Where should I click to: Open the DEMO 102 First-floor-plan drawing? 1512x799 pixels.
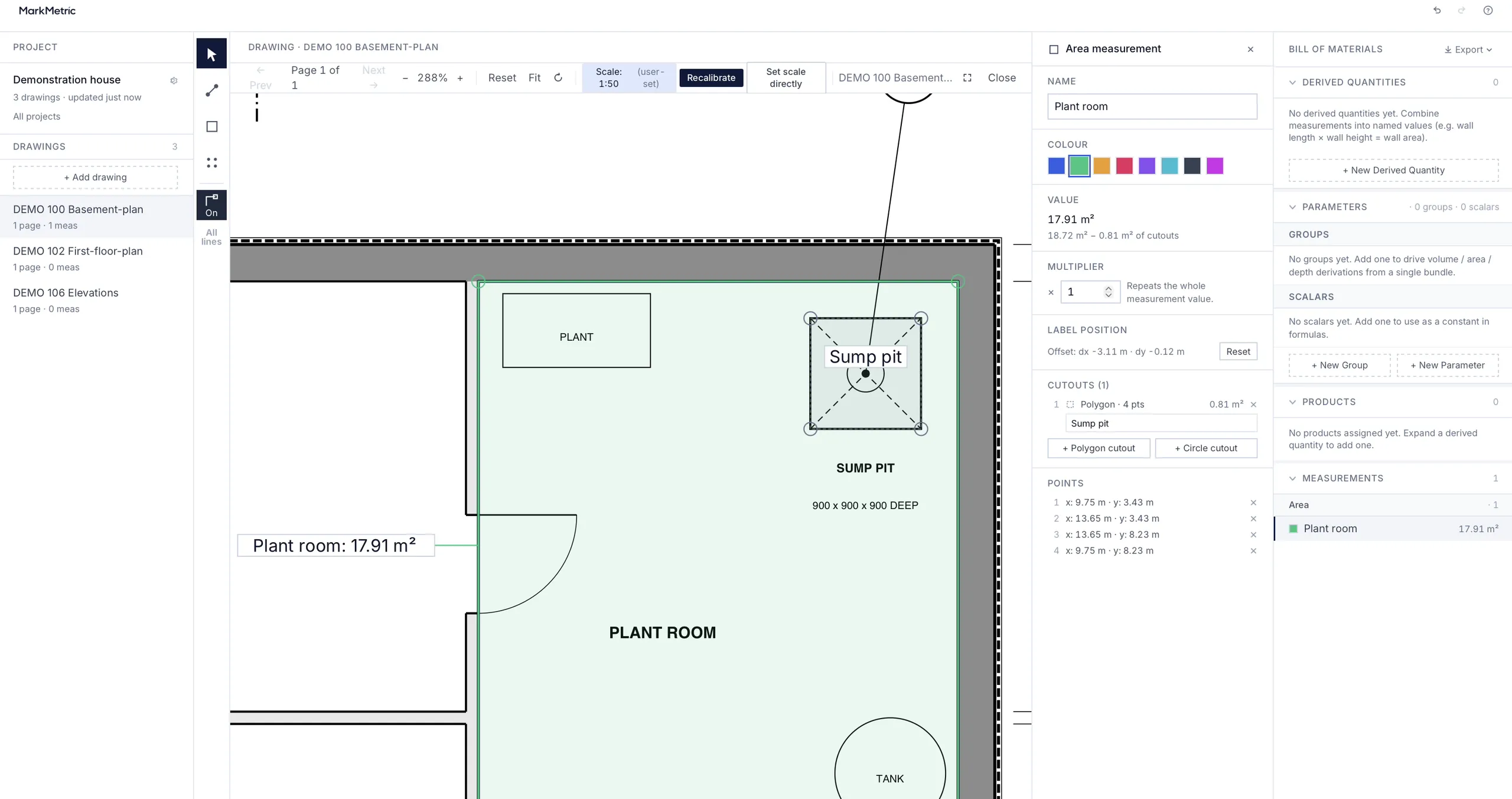(x=96, y=259)
